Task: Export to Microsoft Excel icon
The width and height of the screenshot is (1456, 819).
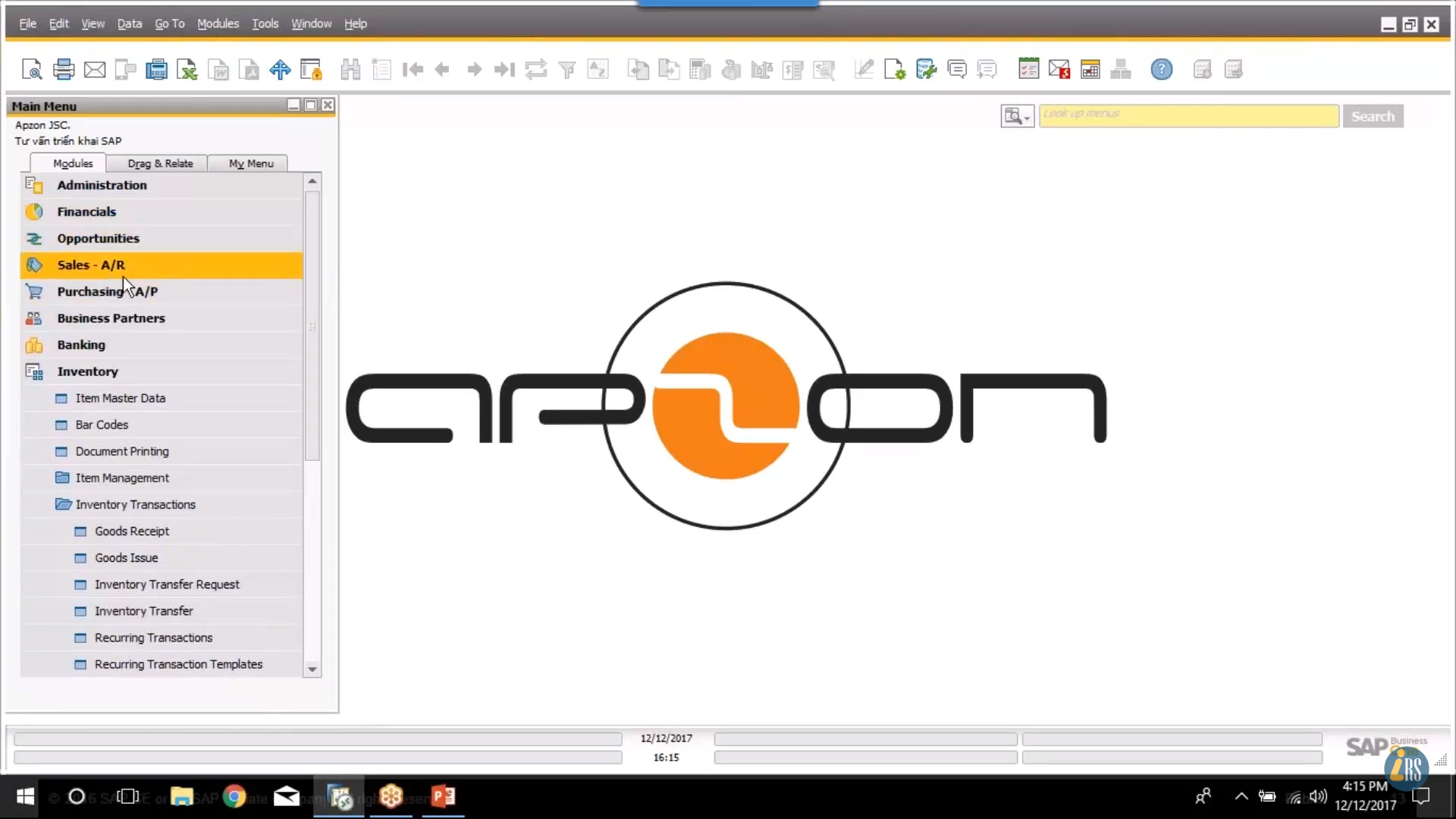Action: pos(187,70)
